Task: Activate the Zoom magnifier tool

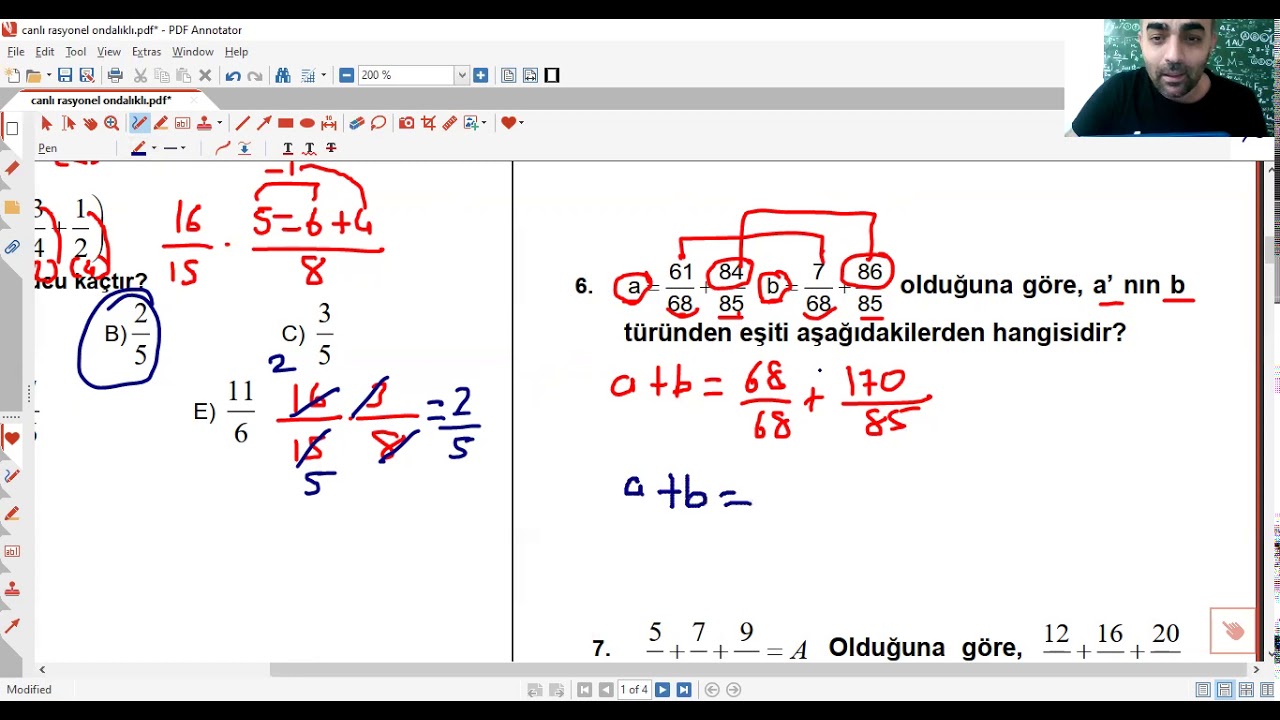Action: tap(112, 123)
